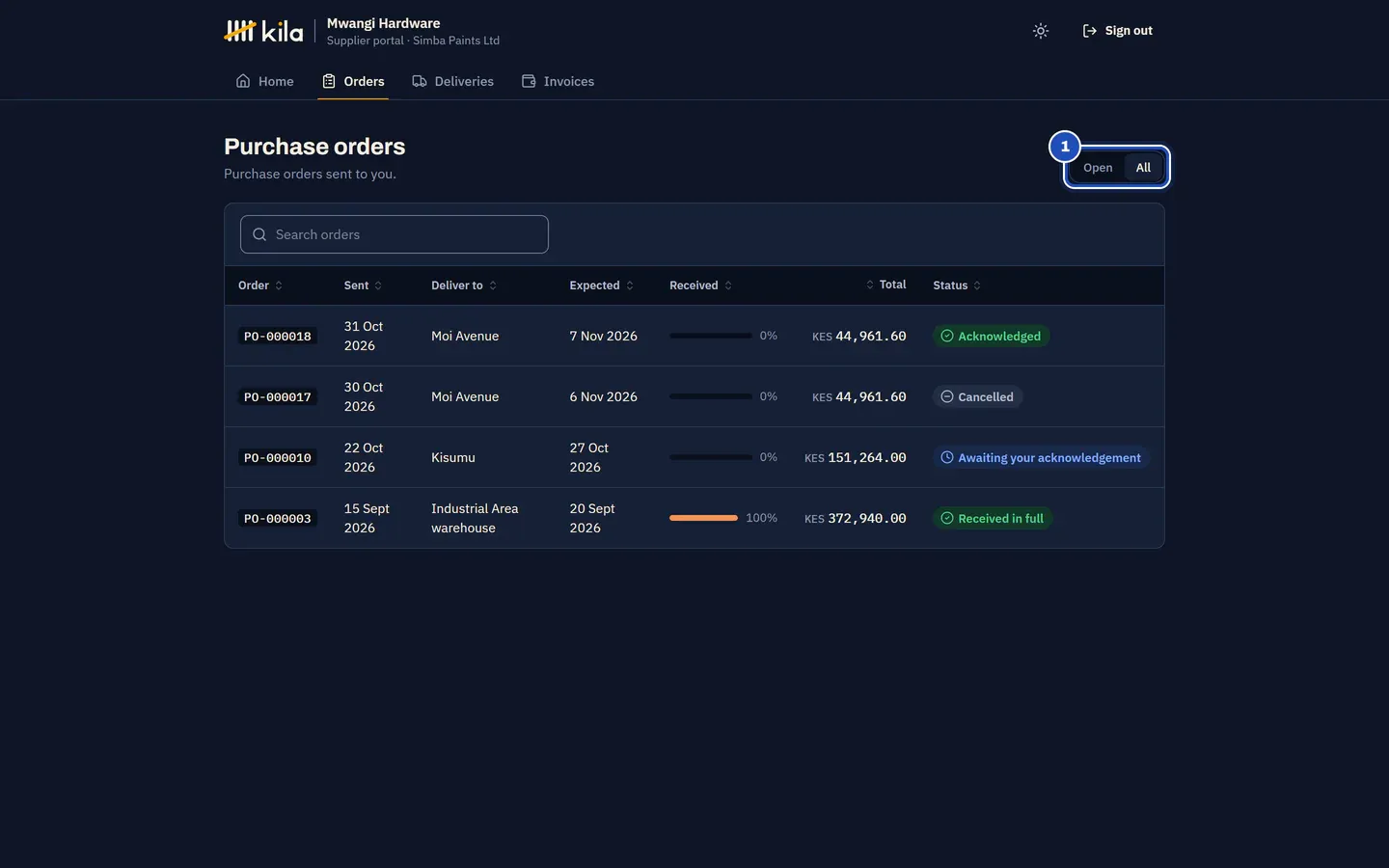The image size is (1389, 868).
Task: Click the Kisumu delivery location
Action: coord(453,457)
